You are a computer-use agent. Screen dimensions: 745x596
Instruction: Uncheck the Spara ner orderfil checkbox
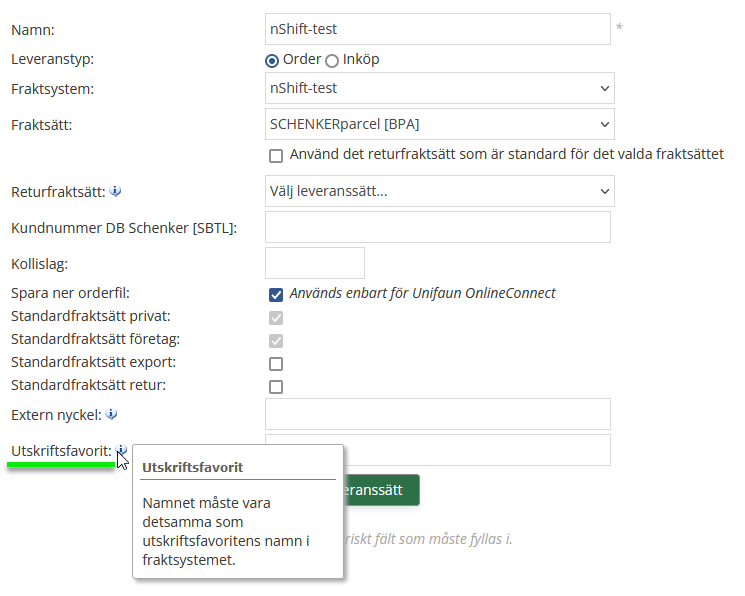click(276, 294)
